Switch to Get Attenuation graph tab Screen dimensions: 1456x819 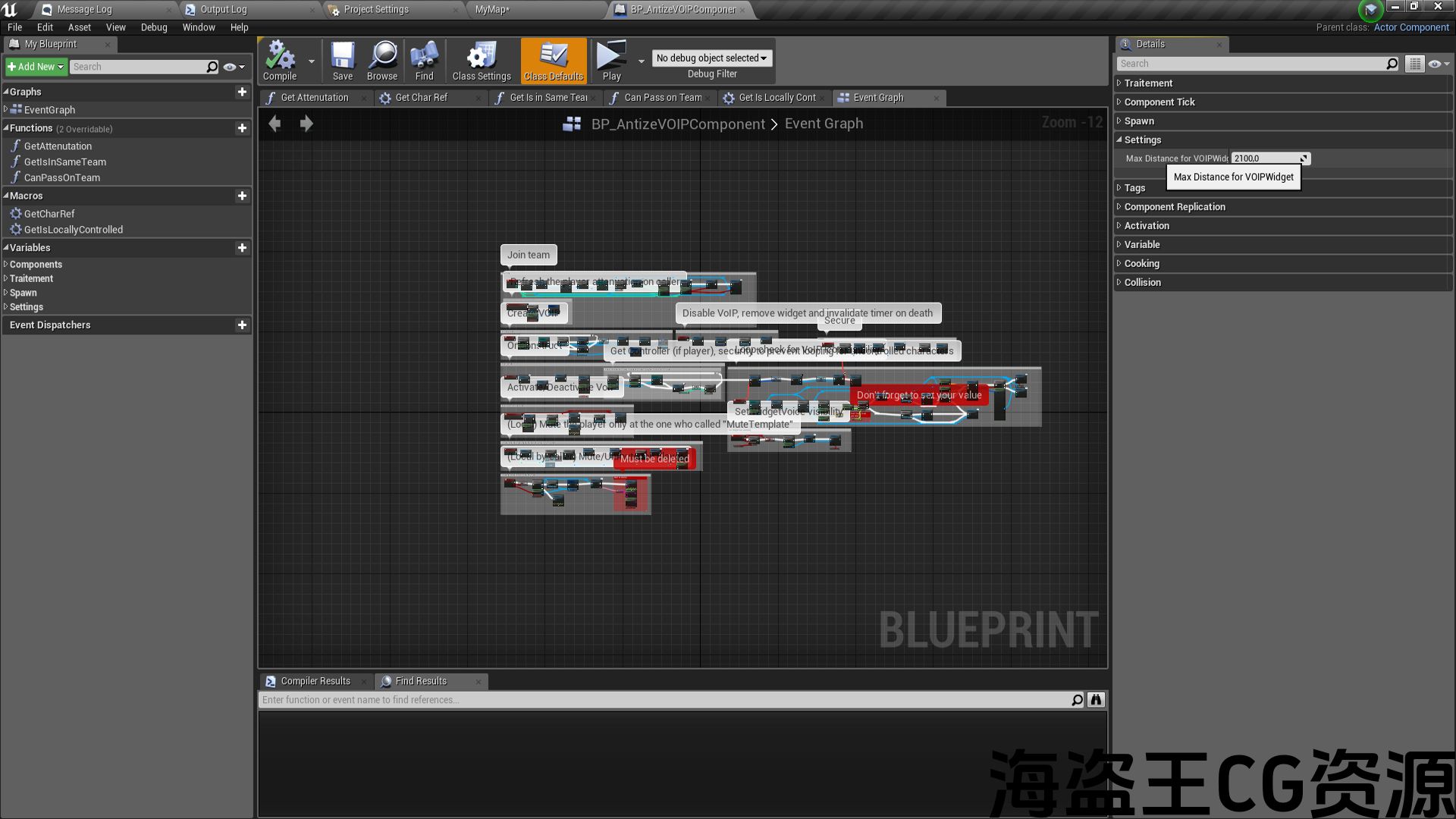(x=314, y=98)
